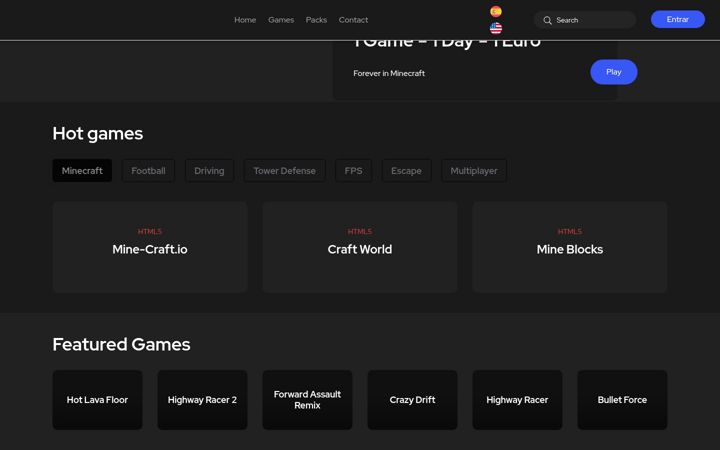The height and width of the screenshot is (450, 720).
Task: Select the Minecraft category tab
Action: [82, 171]
